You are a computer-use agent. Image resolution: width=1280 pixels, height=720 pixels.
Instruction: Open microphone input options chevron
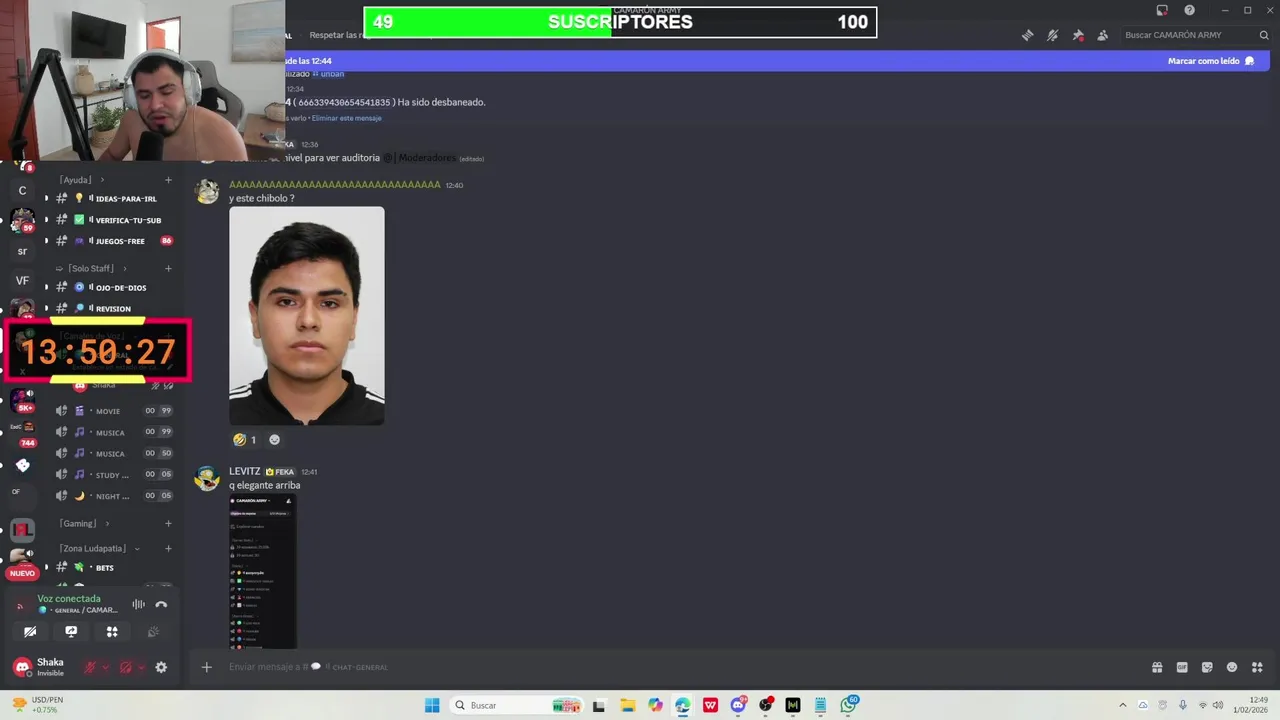click(x=105, y=667)
